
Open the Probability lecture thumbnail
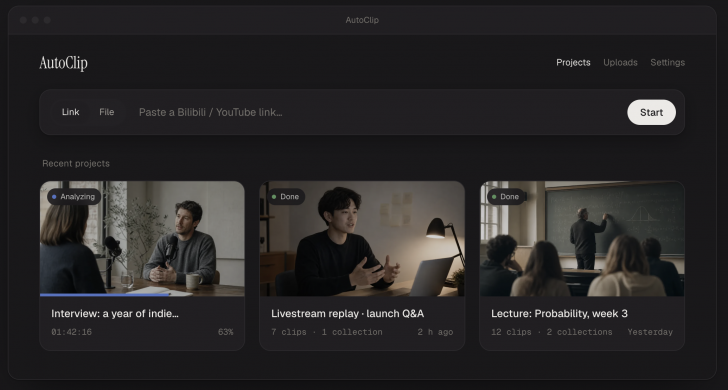tap(582, 239)
